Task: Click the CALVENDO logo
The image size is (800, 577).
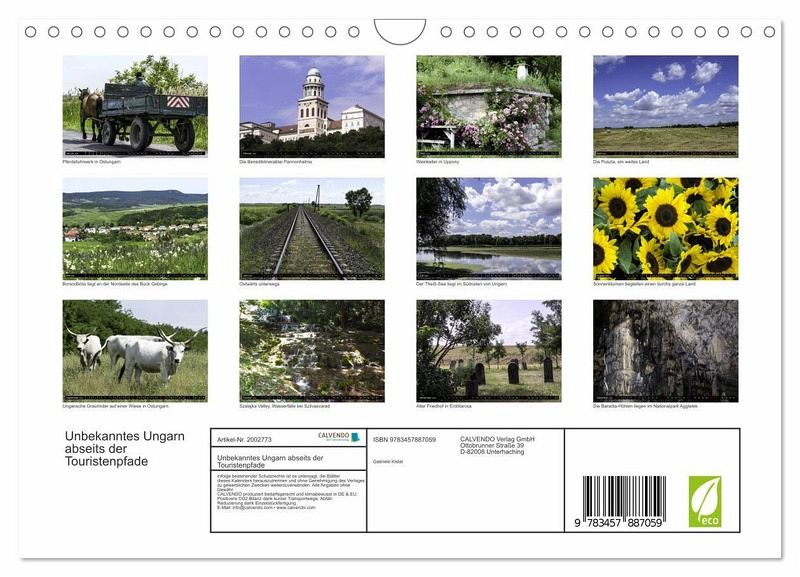Action: (x=339, y=437)
